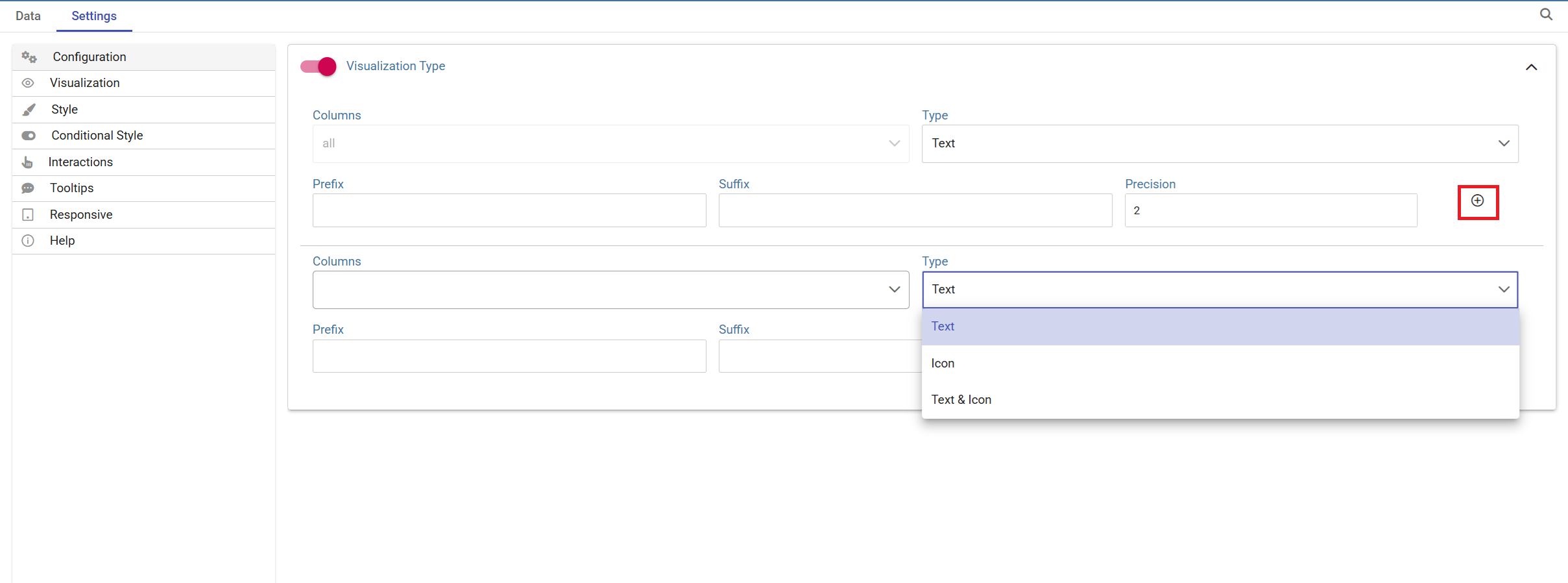1568x583 pixels.
Task: Click the Help info icon
Action: coord(28,241)
